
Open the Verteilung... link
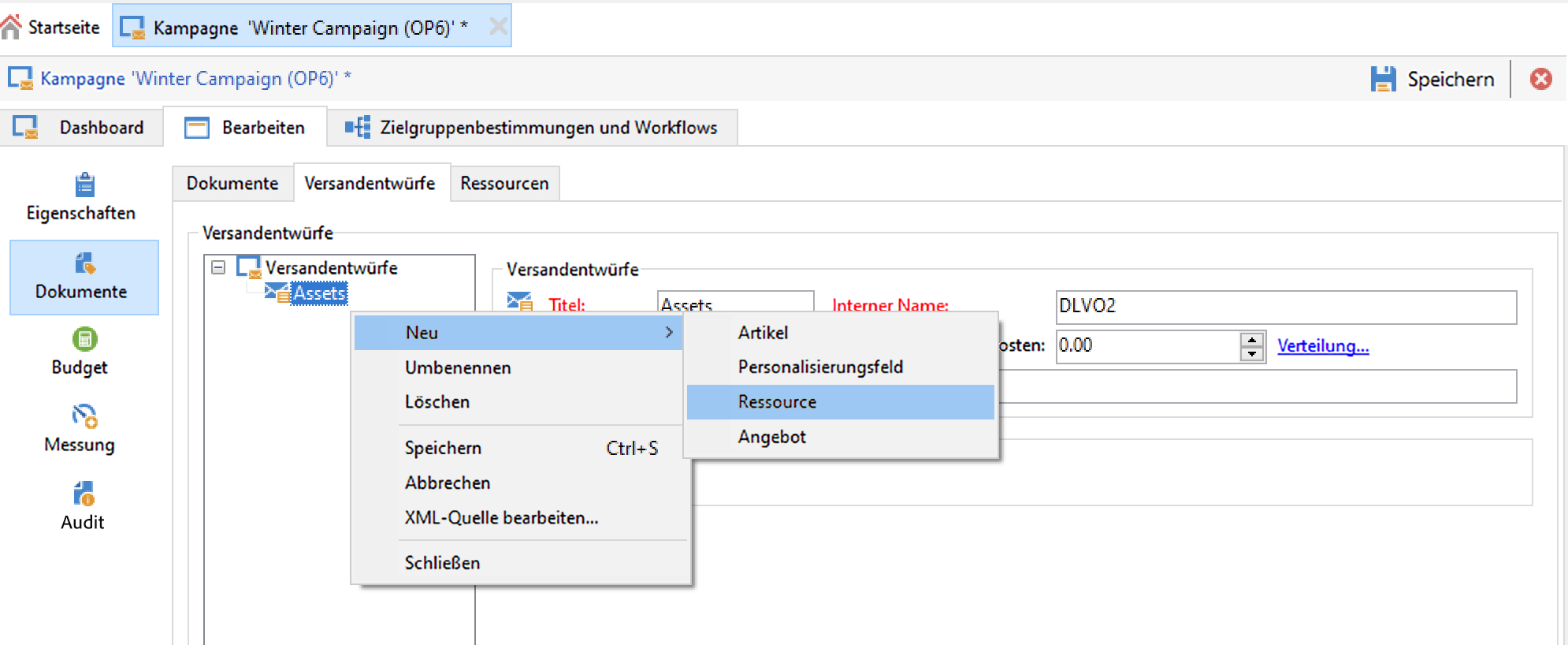point(1323,345)
